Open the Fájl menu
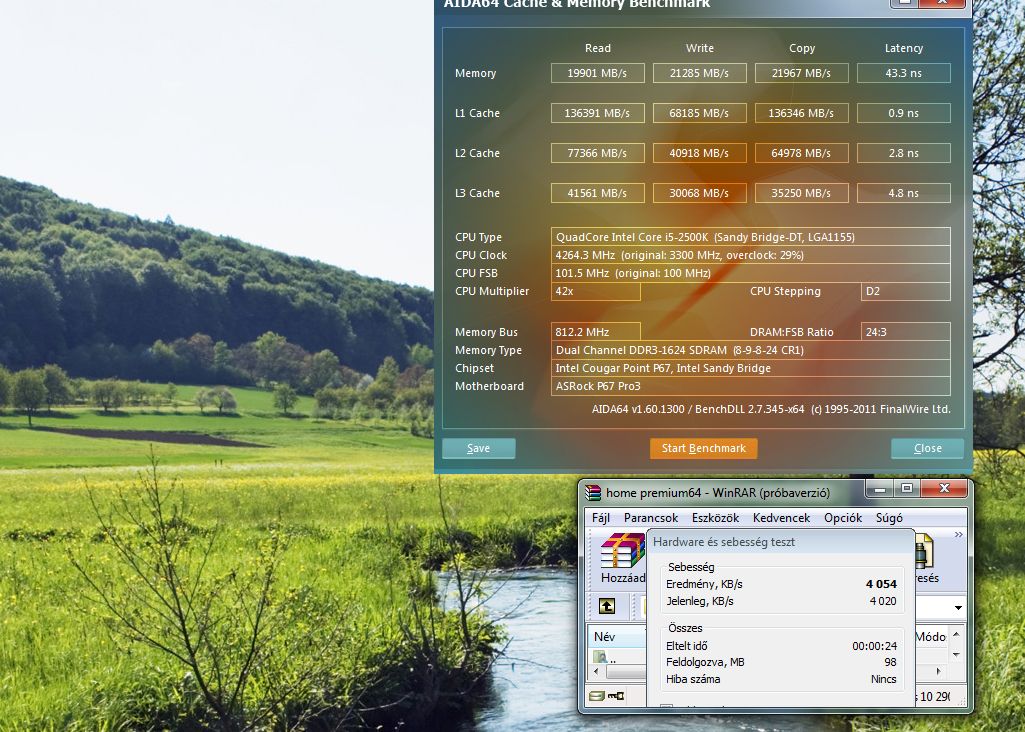Screen dimensions: 1025x732 601,518
